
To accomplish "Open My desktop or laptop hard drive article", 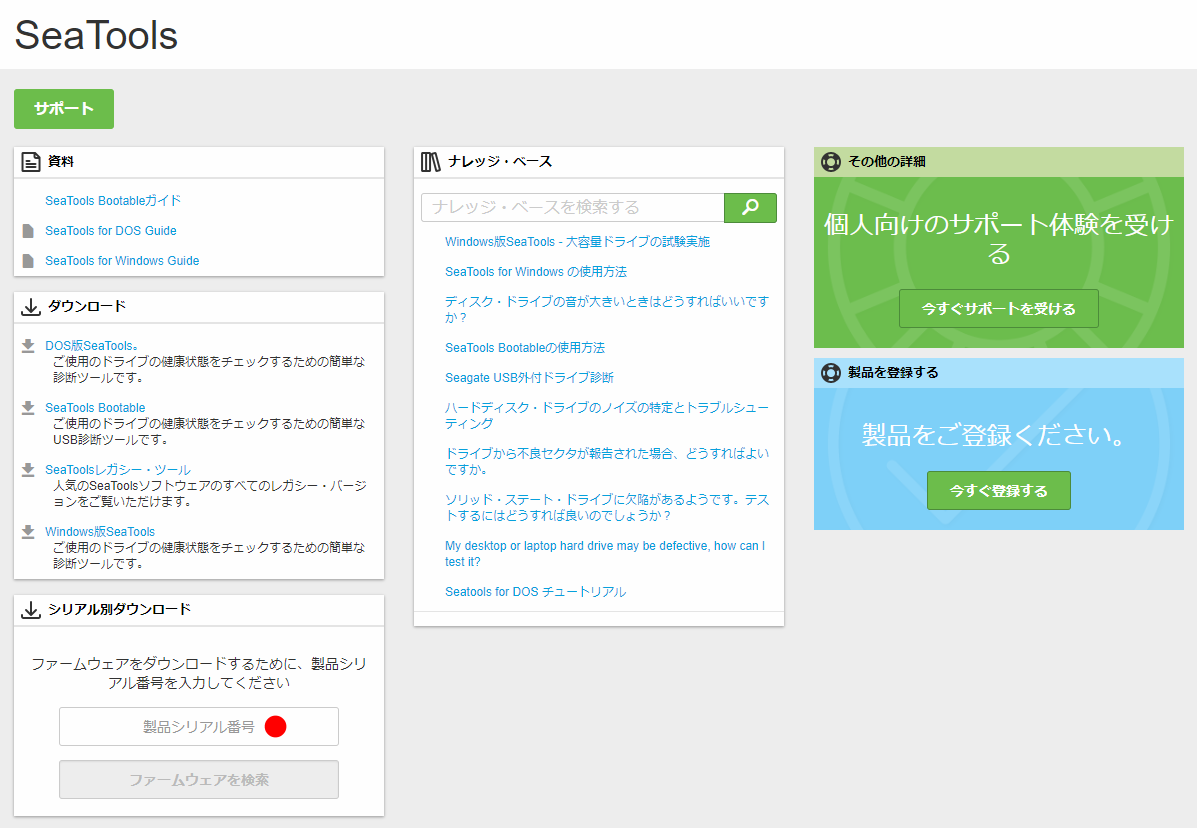I will 605,554.
